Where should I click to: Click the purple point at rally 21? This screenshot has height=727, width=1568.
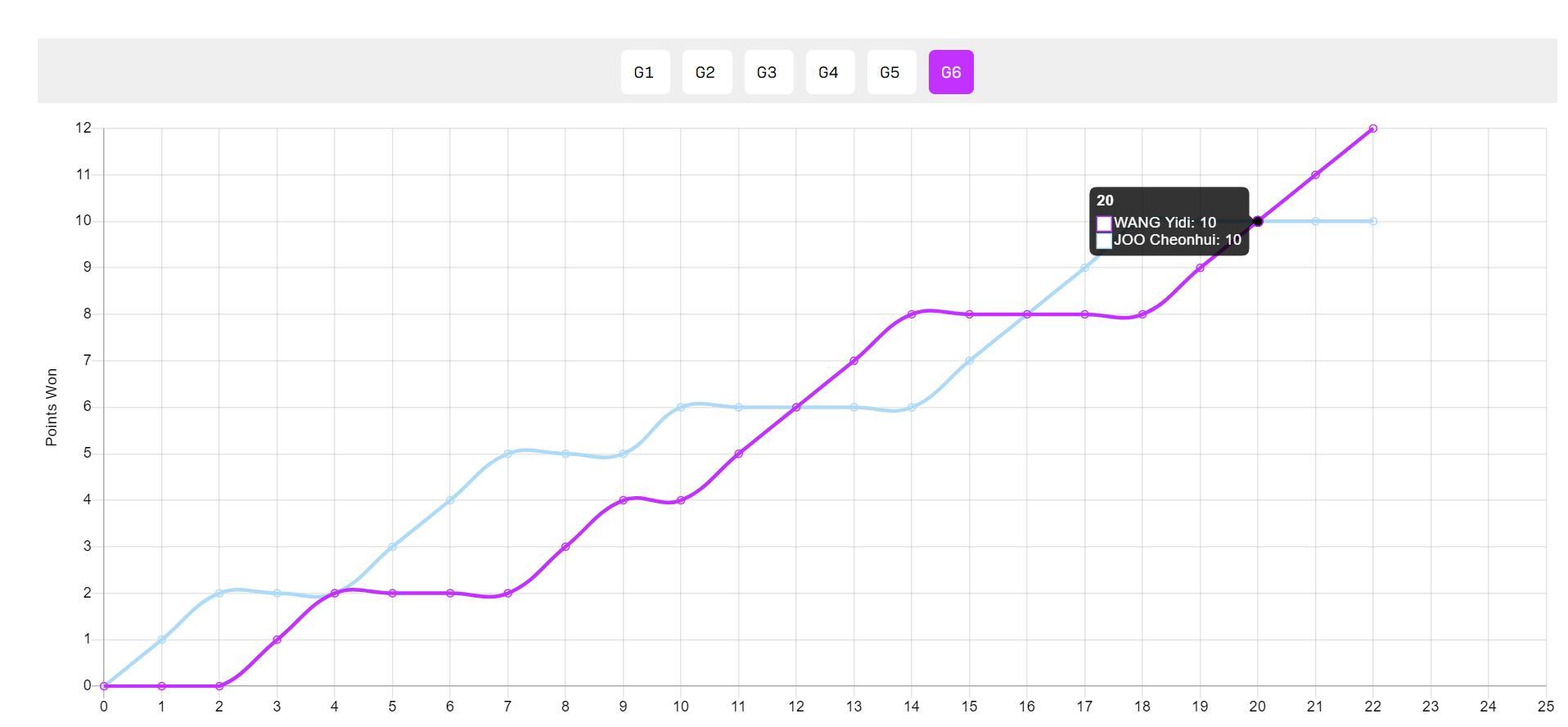pyautogui.click(x=1315, y=175)
